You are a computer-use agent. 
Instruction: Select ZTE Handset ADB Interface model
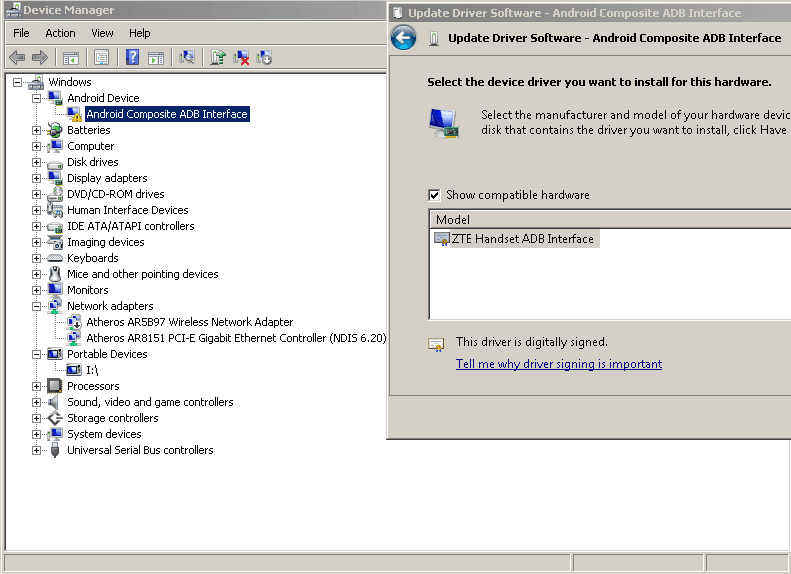pos(523,239)
